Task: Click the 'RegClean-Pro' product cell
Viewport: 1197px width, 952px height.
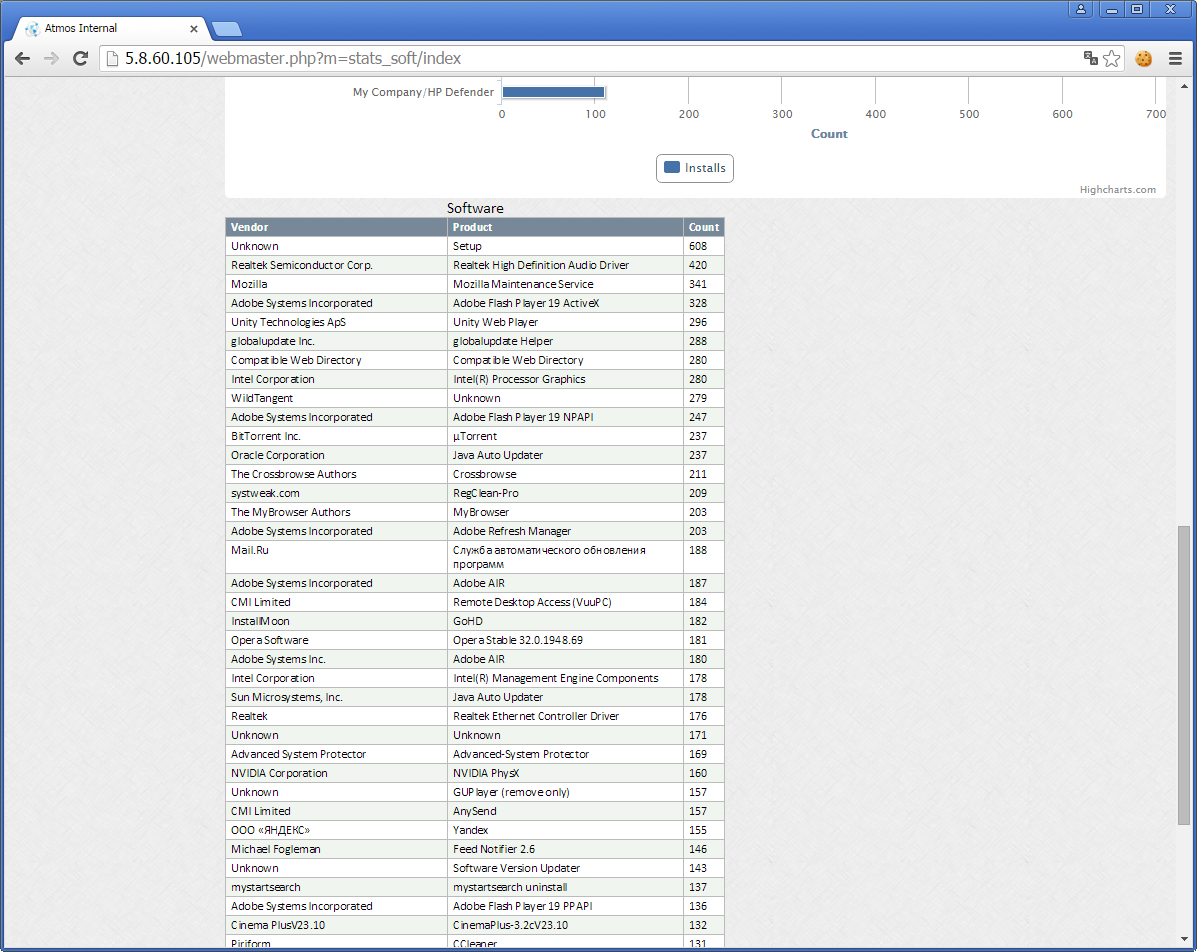Action: tap(565, 493)
